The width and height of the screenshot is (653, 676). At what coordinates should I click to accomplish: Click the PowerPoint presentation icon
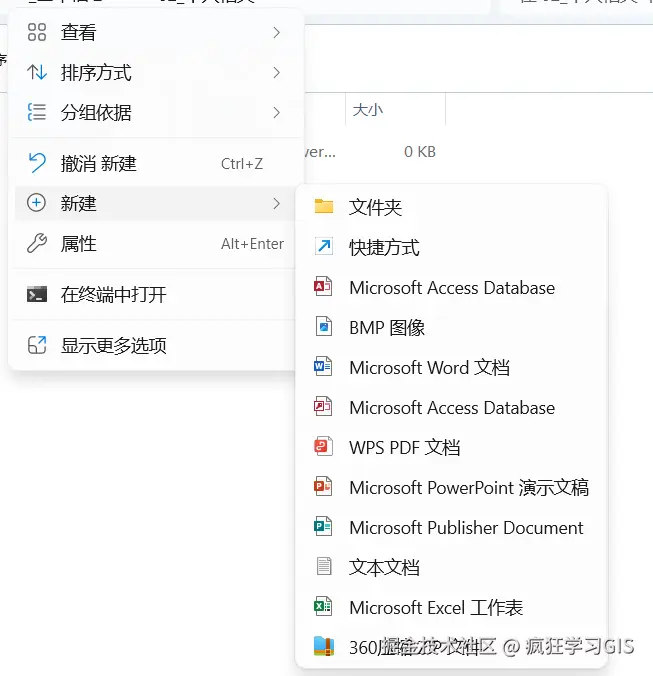coord(323,487)
